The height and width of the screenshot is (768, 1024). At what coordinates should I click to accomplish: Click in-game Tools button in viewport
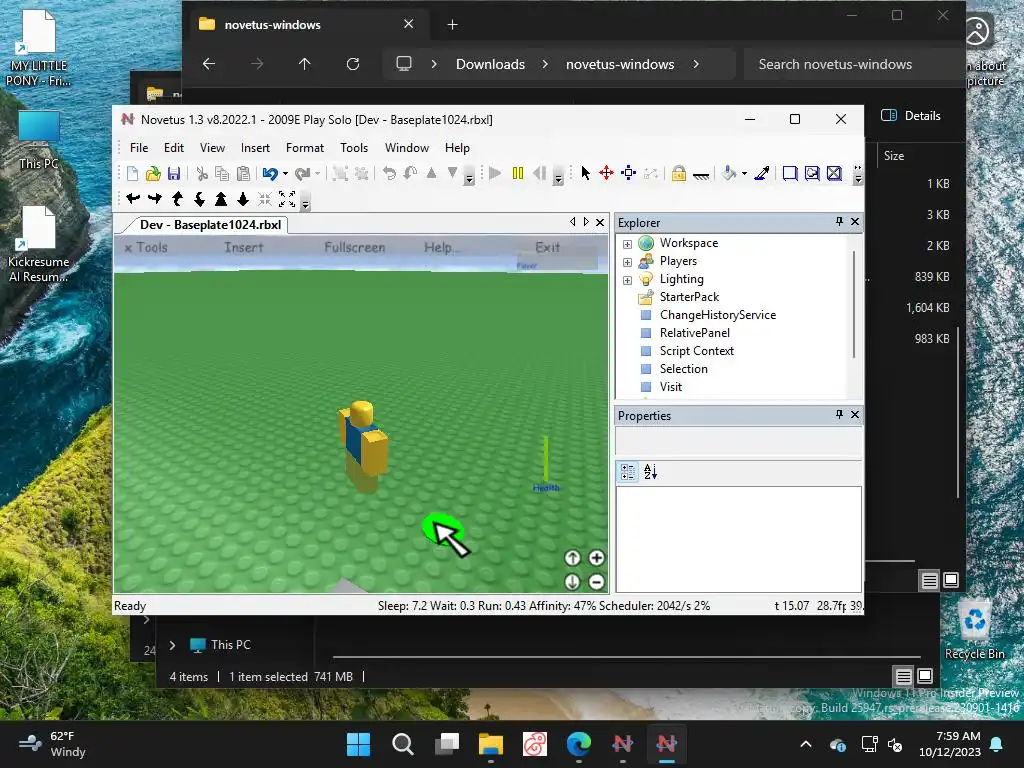[x=146, y=248]
